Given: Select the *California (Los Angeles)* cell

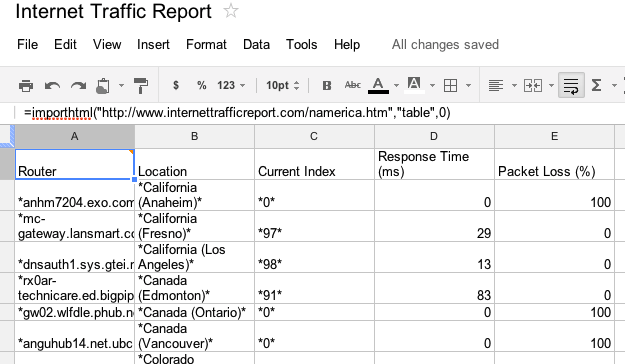Looking at the screenshot, I should (195, 257).
